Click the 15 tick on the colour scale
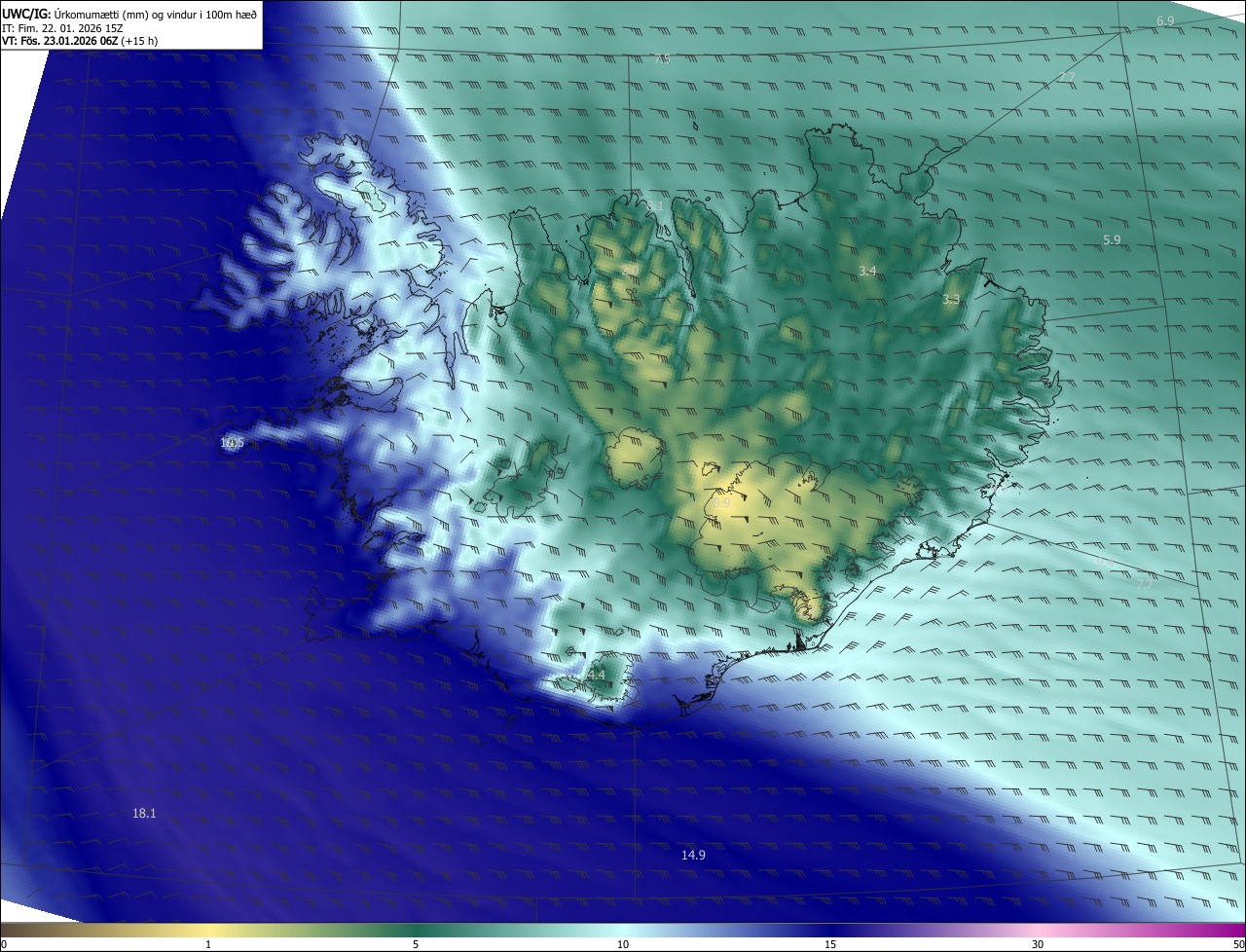This screenshot has width=1246, height=952. tap(830, 944)
